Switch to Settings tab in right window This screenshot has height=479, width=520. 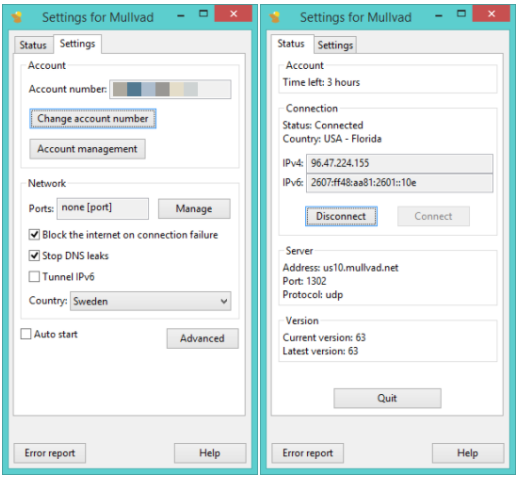[x=335, y=45]
